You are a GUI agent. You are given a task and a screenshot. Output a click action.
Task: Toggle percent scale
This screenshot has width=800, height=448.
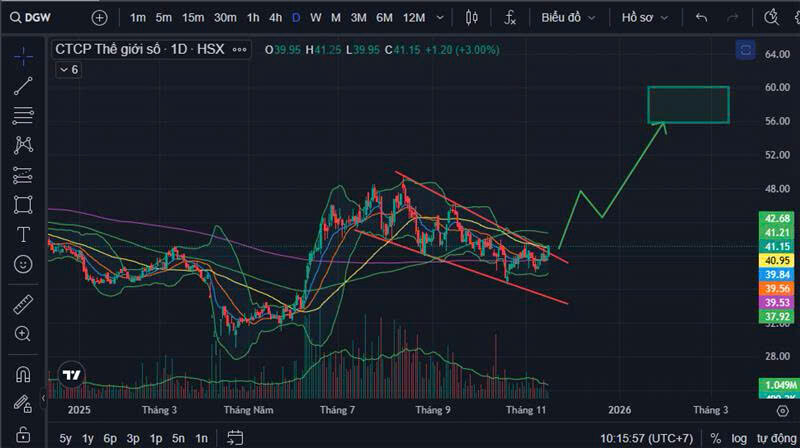716,438
